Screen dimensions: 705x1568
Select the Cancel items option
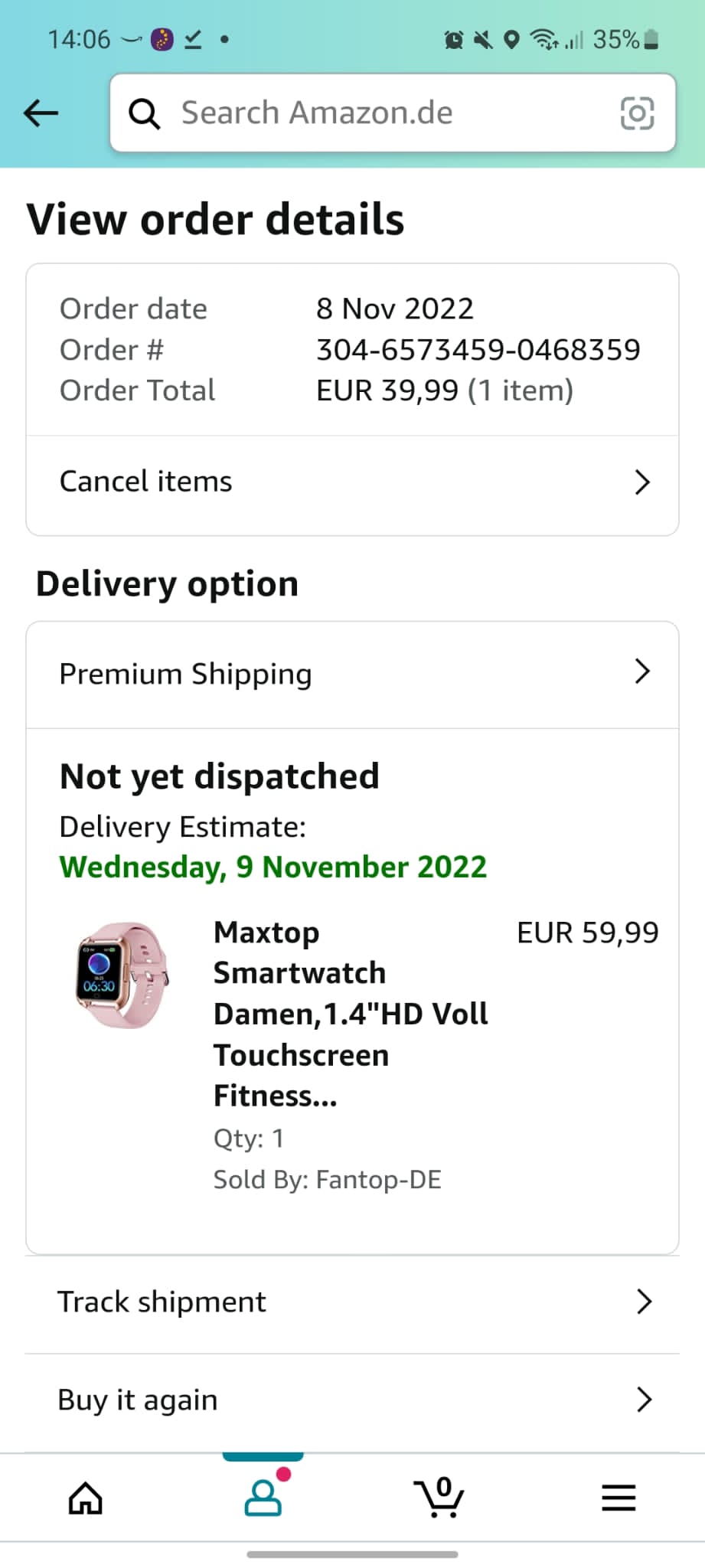click(x=146, y=482)
